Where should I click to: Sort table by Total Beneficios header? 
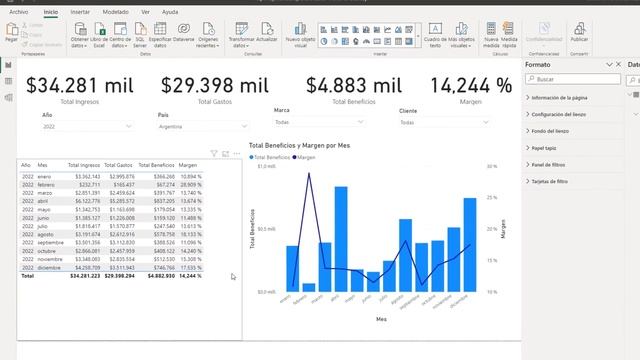[x=156, y=165]
